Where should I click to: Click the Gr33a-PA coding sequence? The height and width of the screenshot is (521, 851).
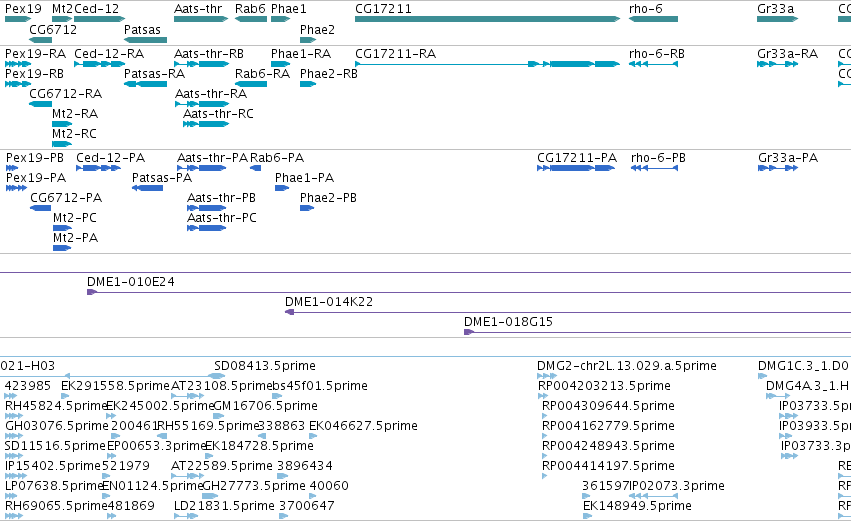click(778, 168)
